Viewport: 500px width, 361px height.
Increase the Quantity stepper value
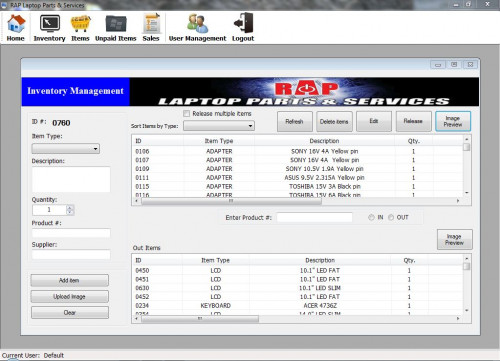tap(70, 207)
